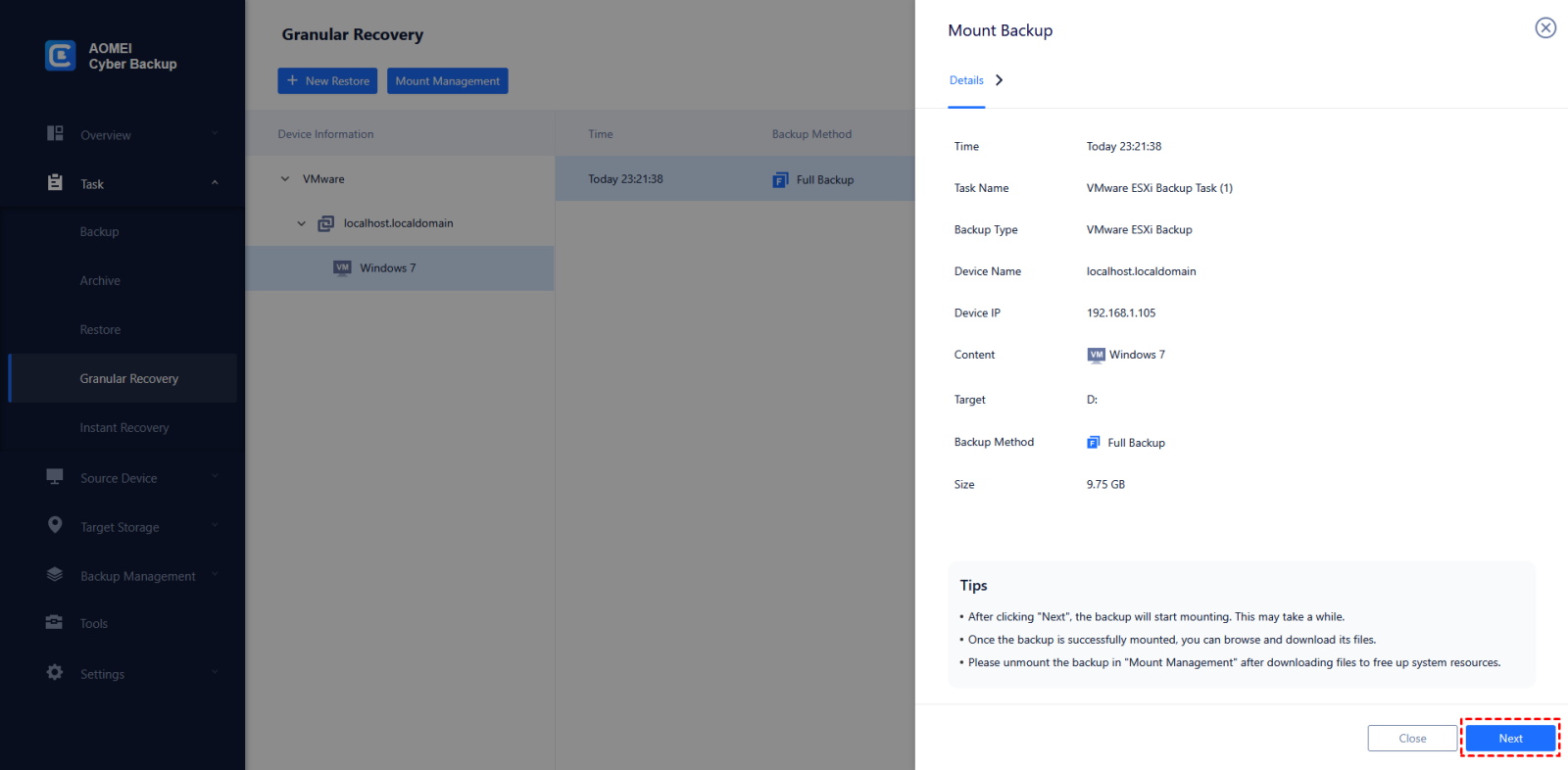This screenshot has width=1568, height=770.
Task: Click the Full Backup icon in details panel
Action: point(1094,443)
